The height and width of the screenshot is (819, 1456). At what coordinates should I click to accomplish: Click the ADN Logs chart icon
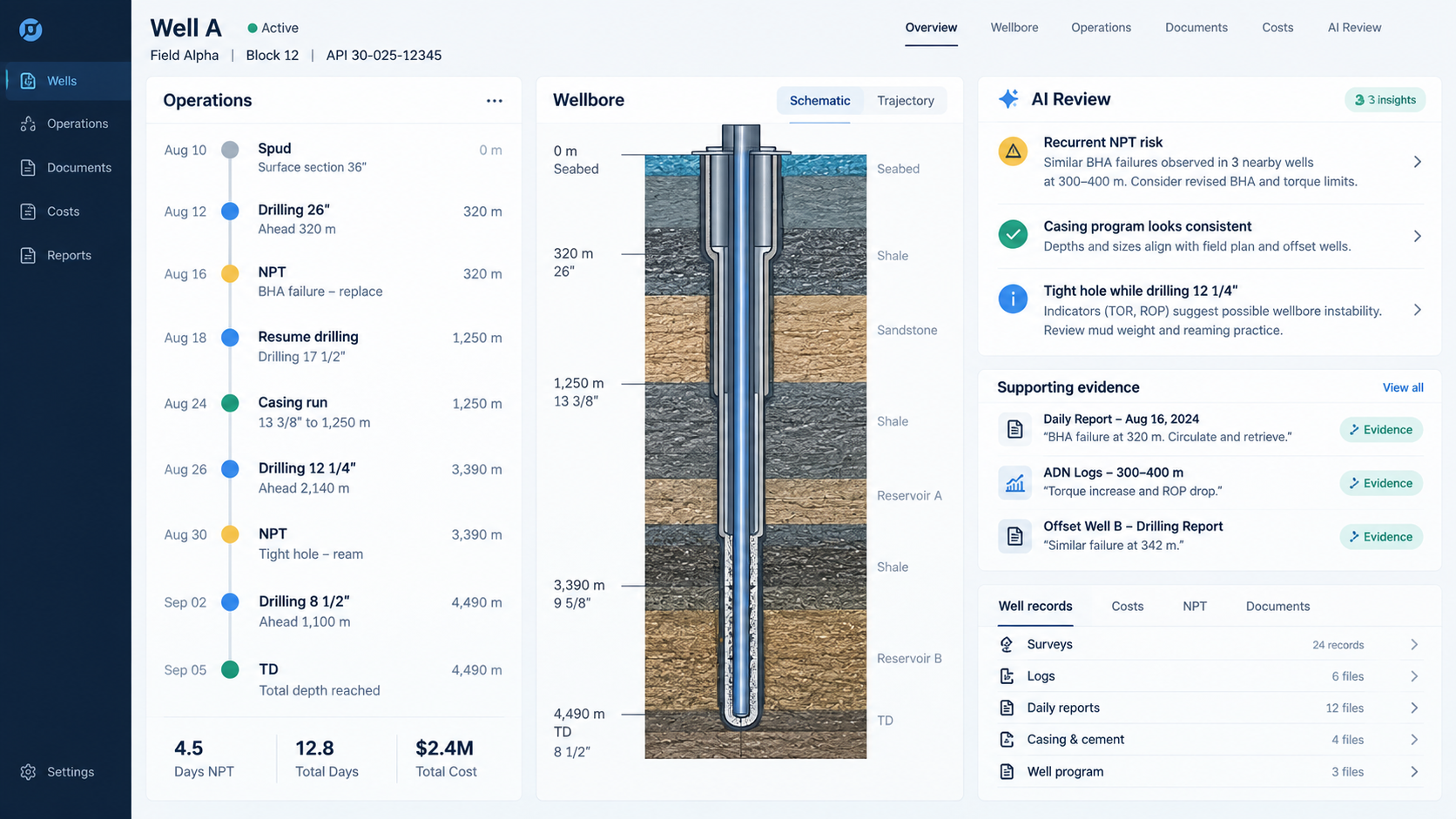coord(1014,482)
